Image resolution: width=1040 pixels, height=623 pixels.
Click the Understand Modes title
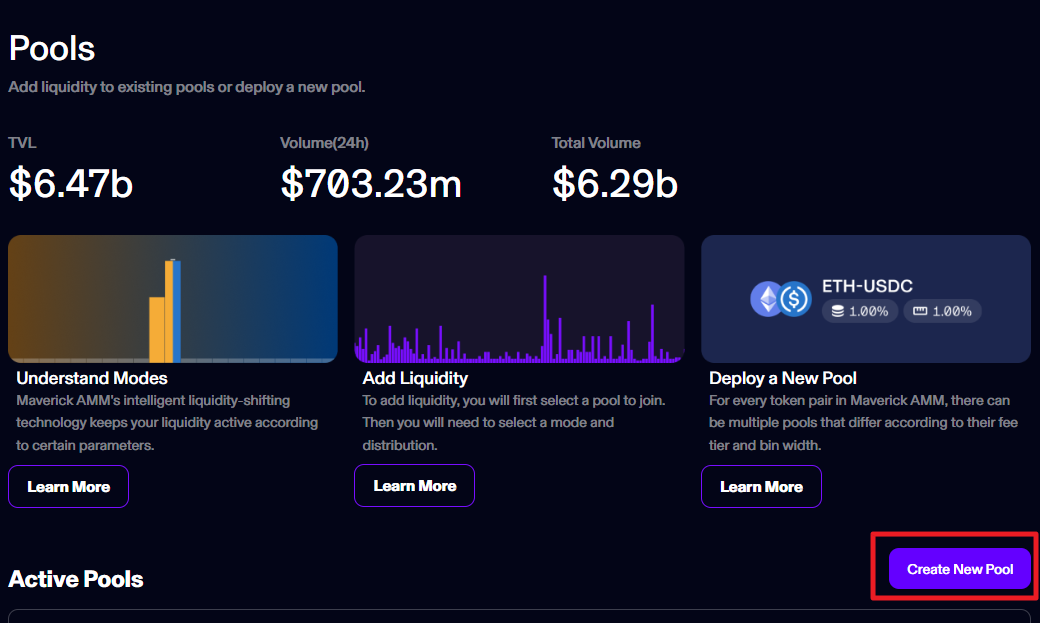[x=92, y=378]
